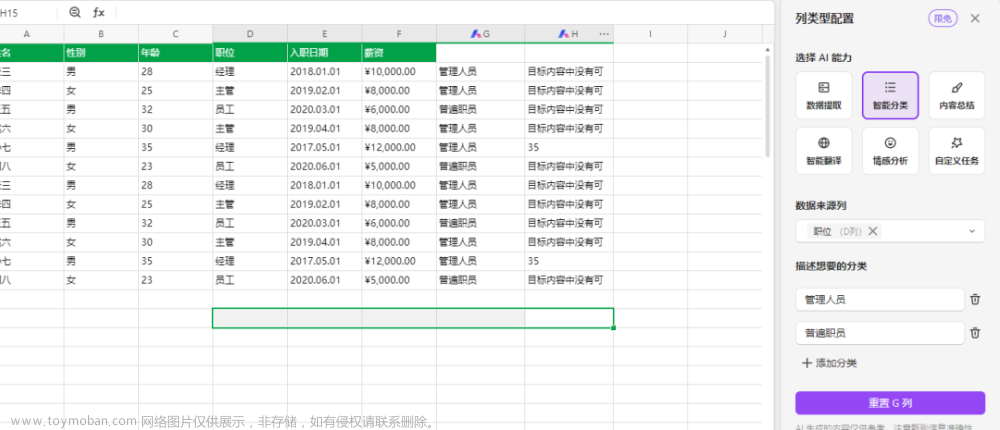
Task: Select the first ¥6,000.00 salary cell
Action: pos(399,110)
